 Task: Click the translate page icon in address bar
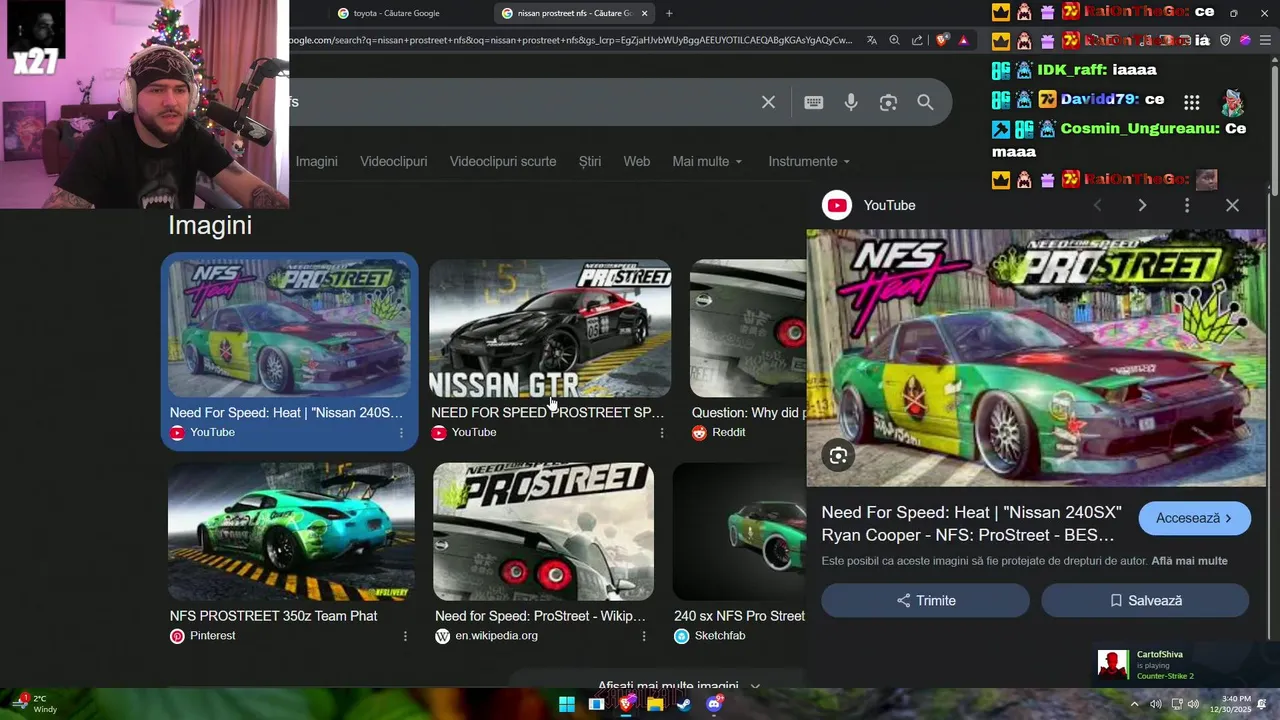click(x=872, y=40)
